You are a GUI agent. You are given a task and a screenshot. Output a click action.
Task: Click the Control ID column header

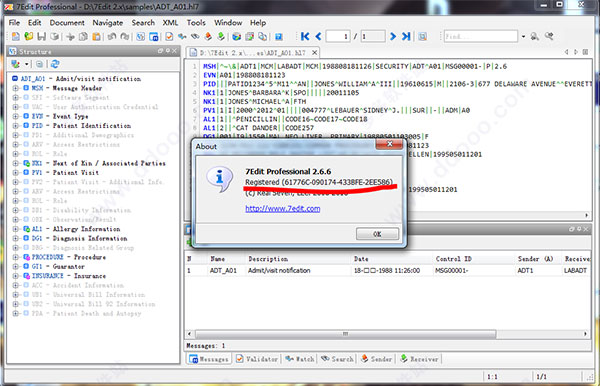coord(453,259)
